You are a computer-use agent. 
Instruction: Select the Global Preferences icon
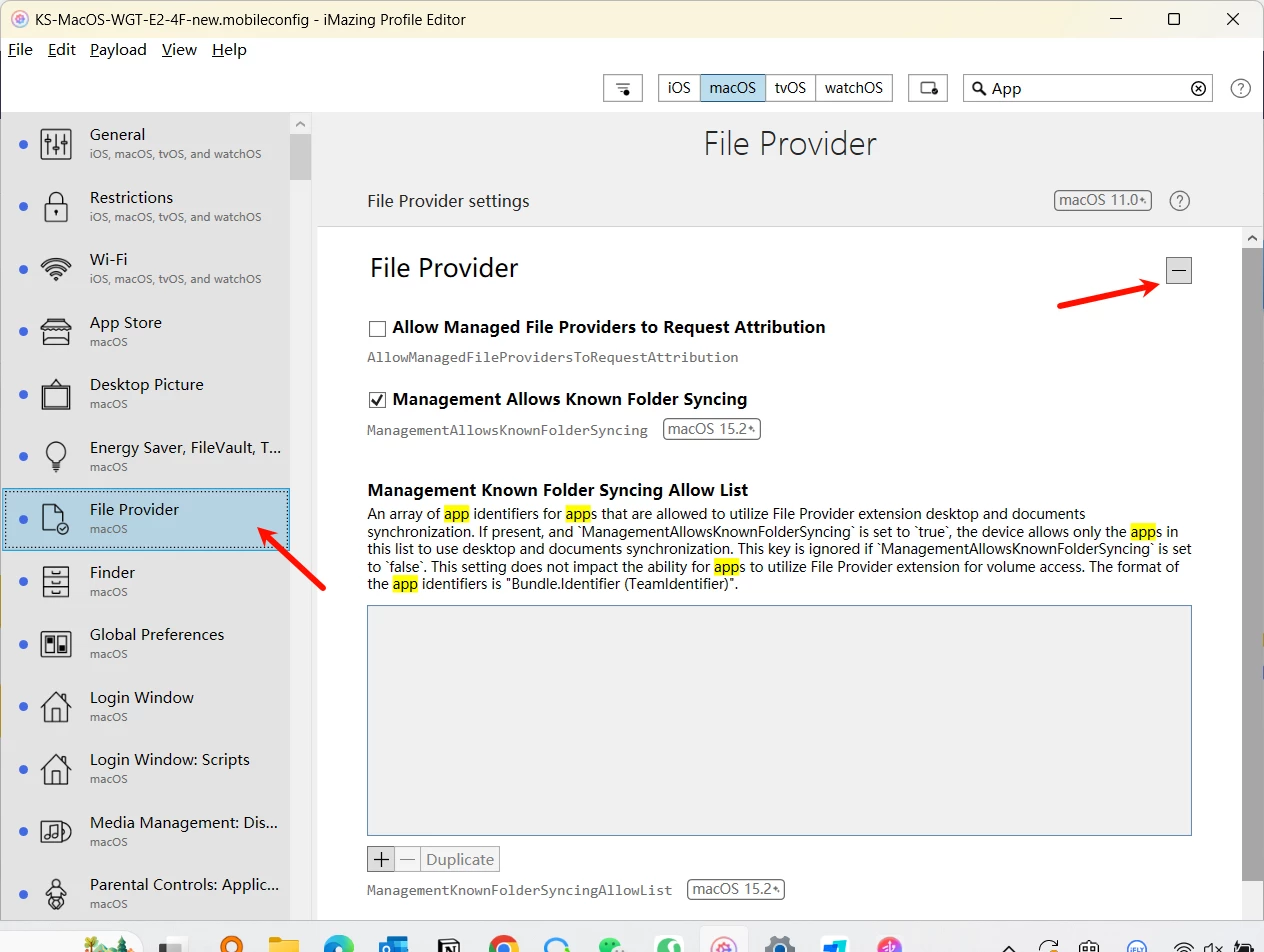[x=56, y=644]
